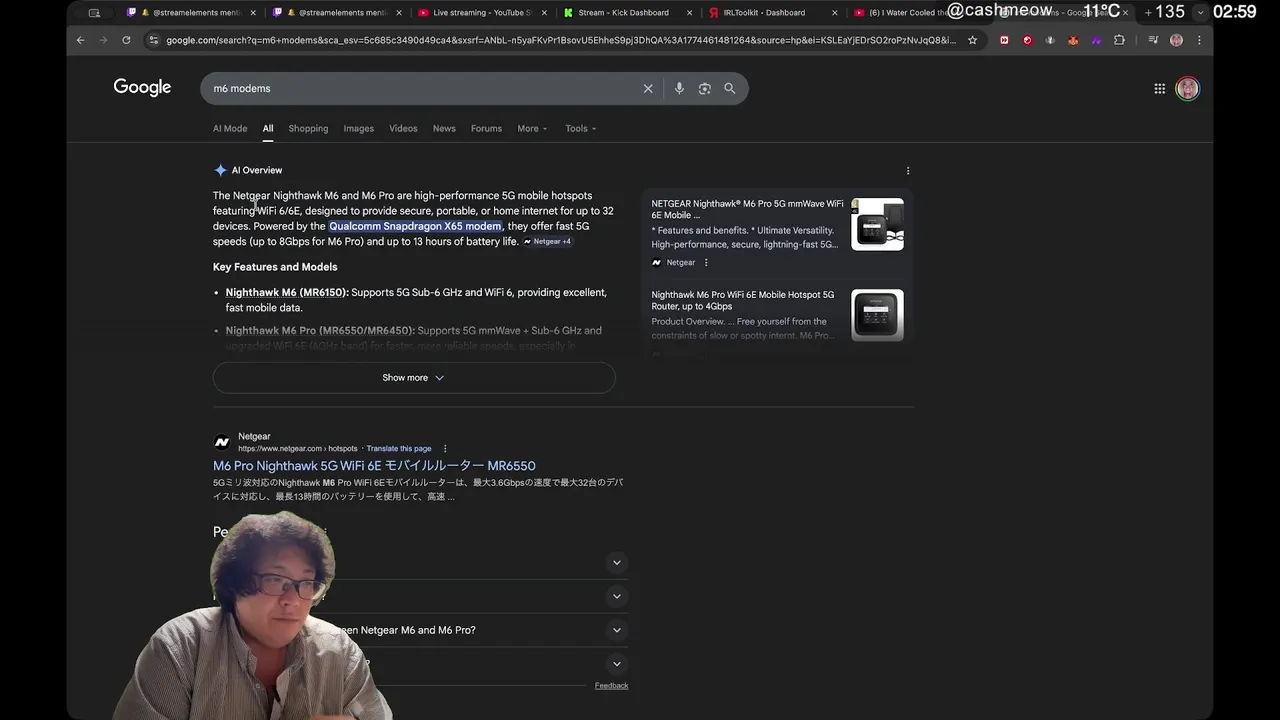Go back to the previous page

click(81, 40)
